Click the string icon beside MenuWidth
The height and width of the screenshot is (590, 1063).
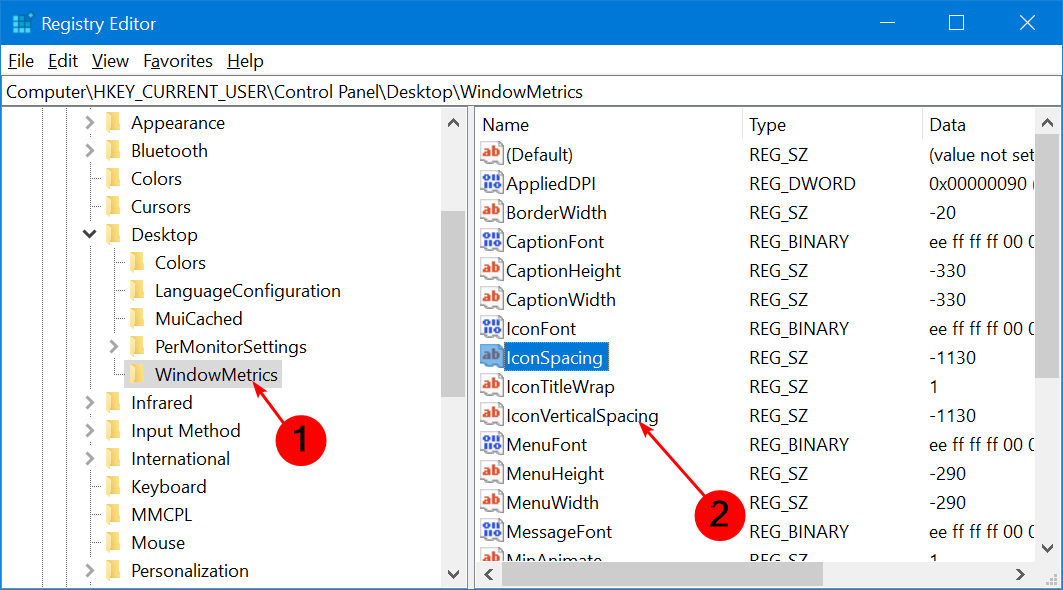click(x=492, y=502)
